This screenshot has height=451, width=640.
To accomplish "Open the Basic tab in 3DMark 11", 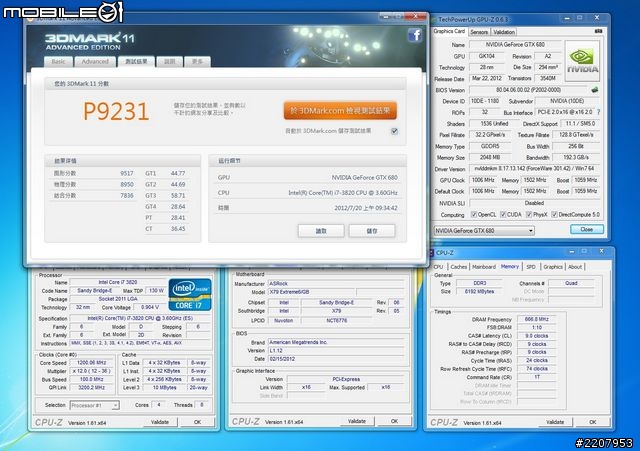I will coord(58,62).
